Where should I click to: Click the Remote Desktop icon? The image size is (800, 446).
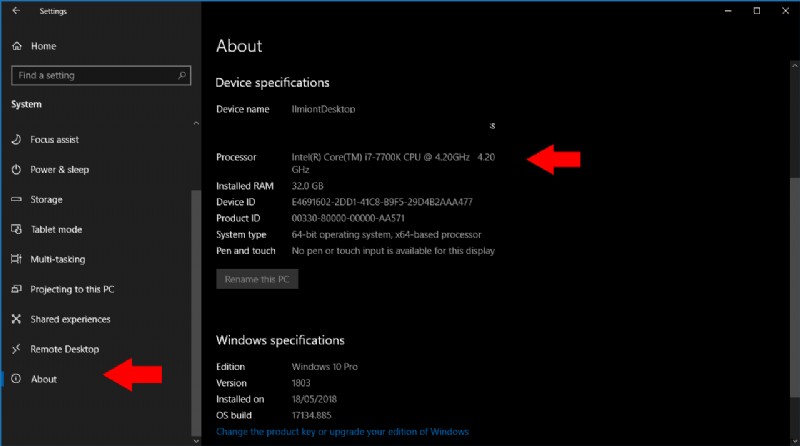coord(16,349)
